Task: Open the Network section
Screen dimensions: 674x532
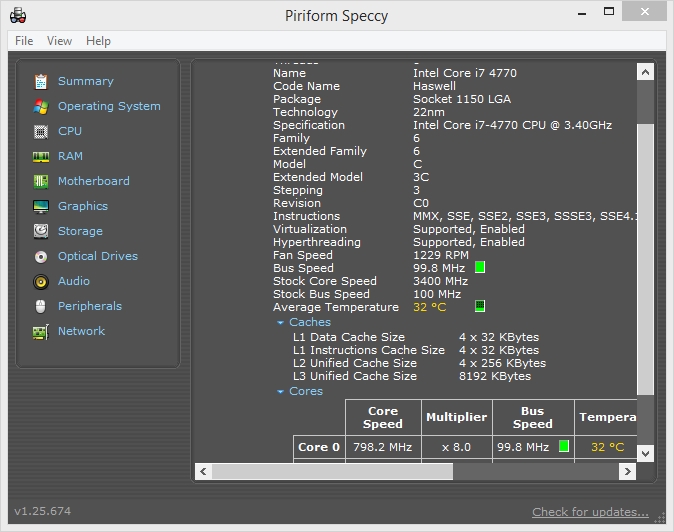Action: (81, 331)
